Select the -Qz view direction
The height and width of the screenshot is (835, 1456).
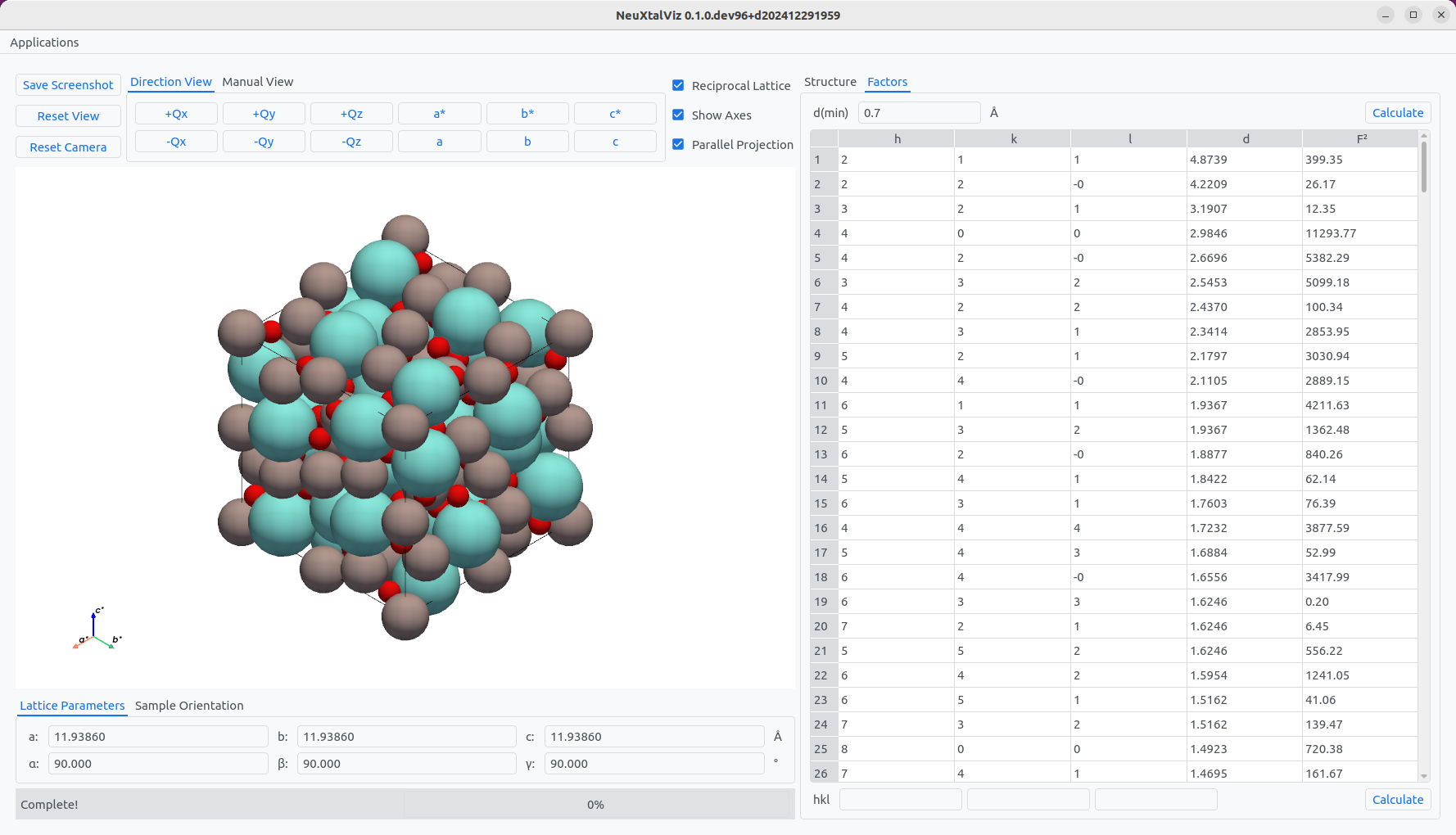(351, 142)
